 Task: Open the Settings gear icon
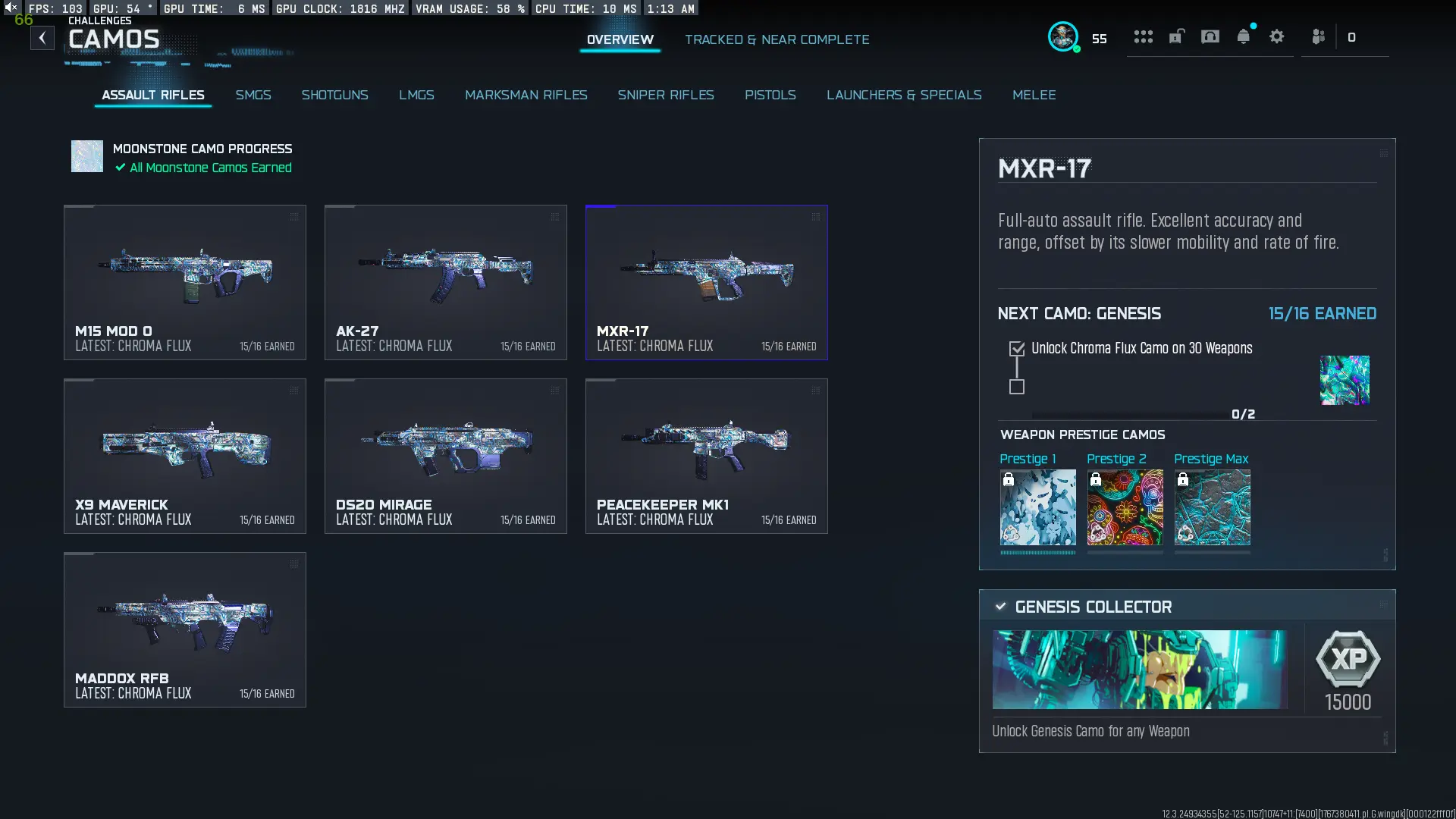pyautogui.click(x=1277, y=36)
